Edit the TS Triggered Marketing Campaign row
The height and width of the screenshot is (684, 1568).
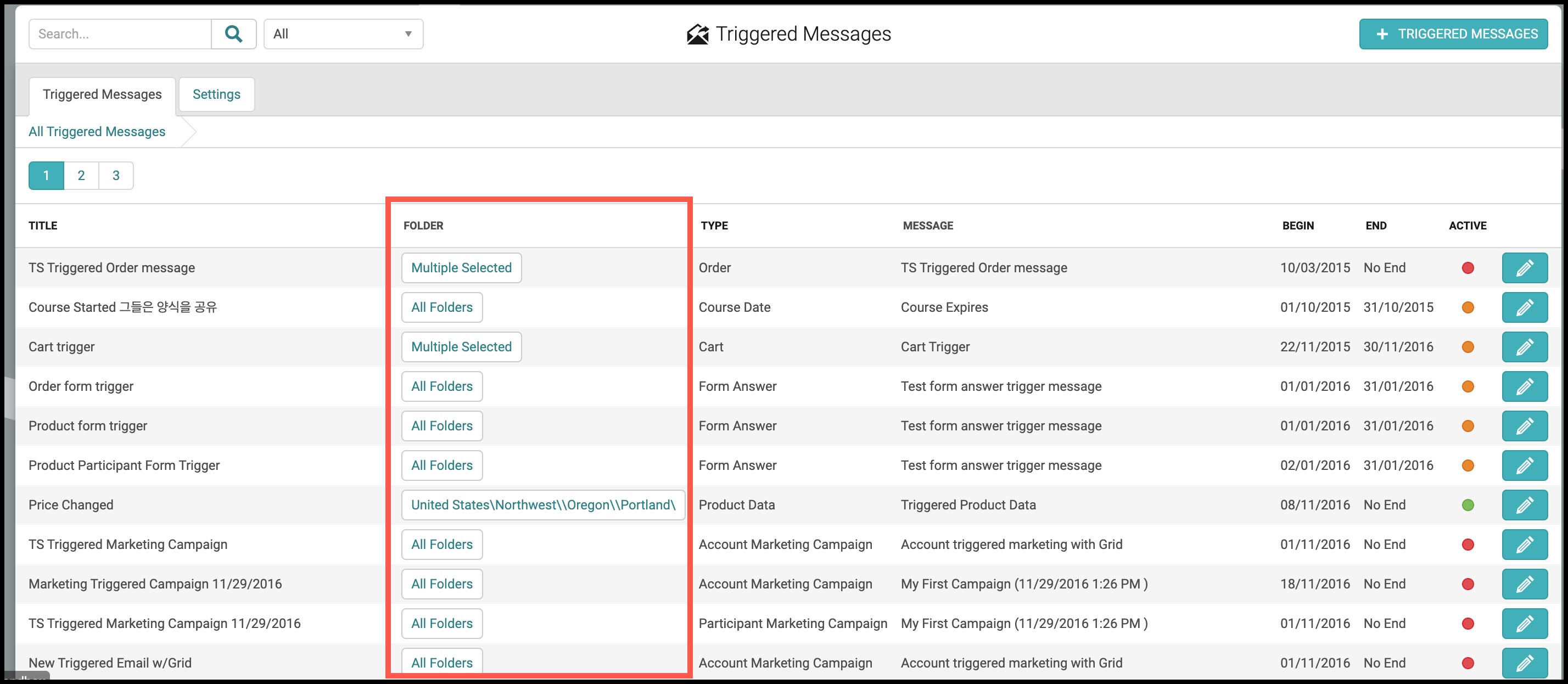tap(1524, 545)
